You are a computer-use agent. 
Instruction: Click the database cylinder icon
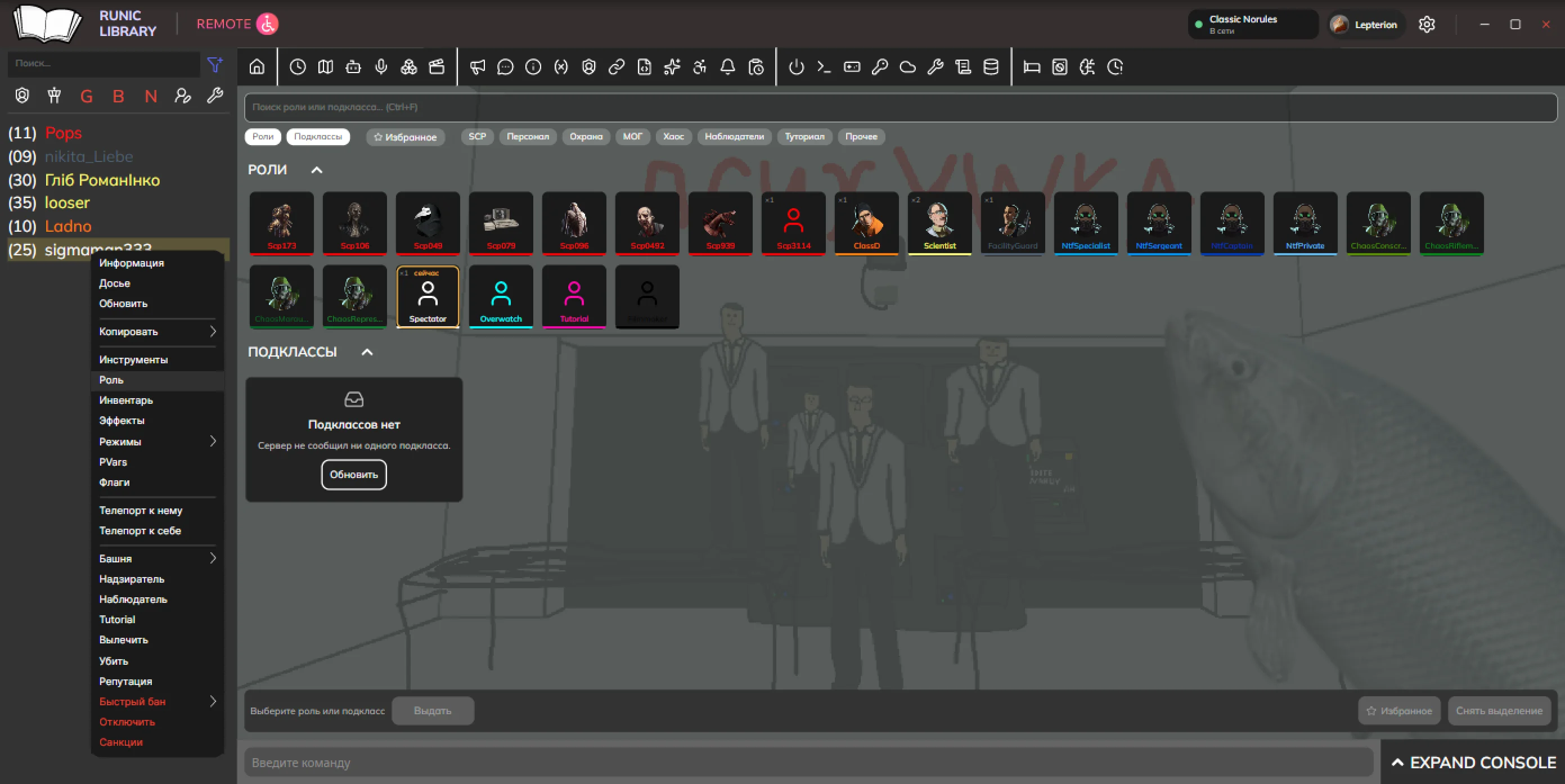click(991, 67)
